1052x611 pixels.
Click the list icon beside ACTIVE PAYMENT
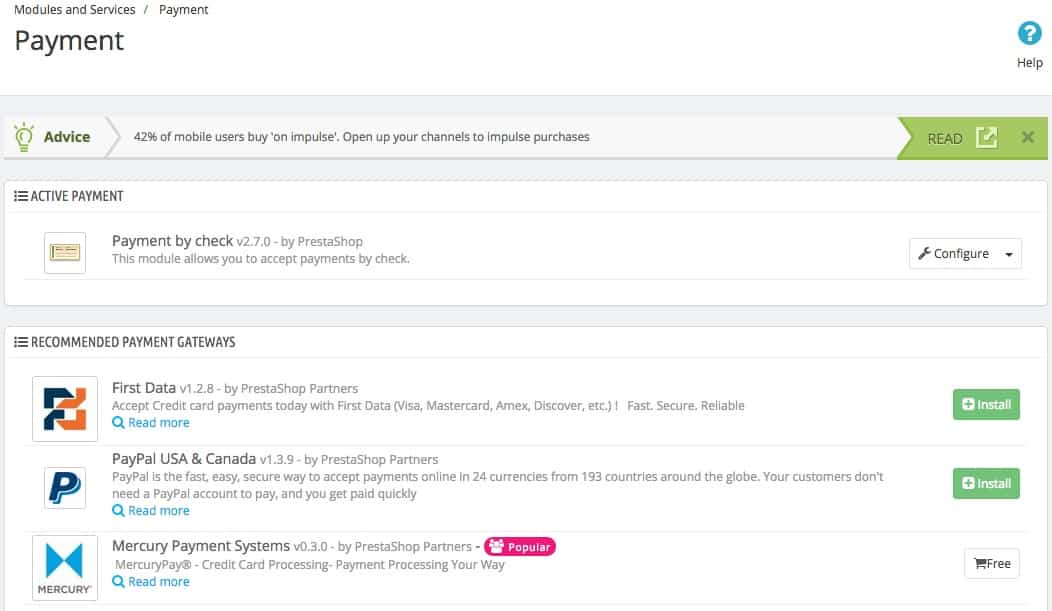(21, 195)
